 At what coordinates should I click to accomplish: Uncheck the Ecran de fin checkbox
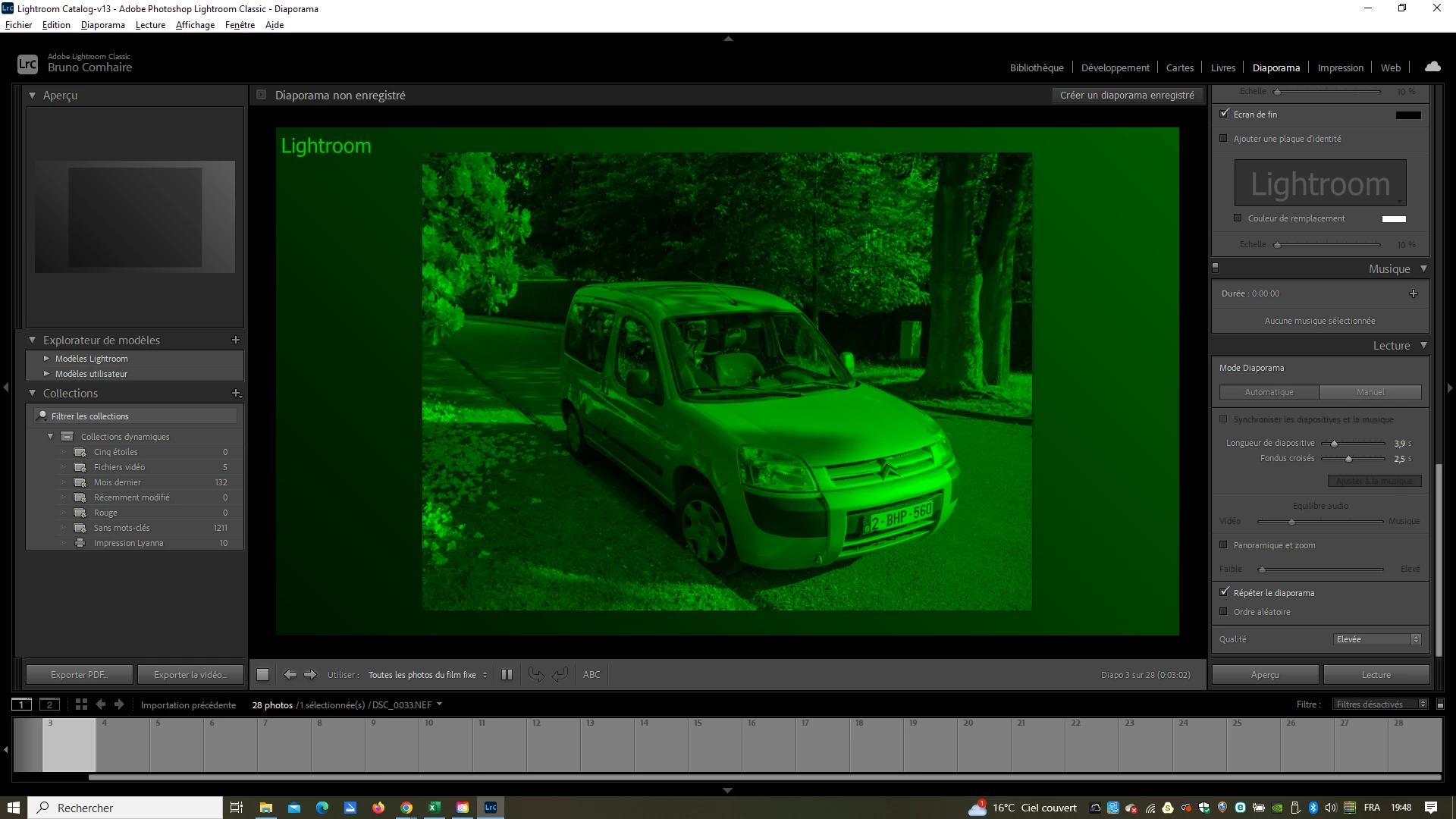point(1224,114)
